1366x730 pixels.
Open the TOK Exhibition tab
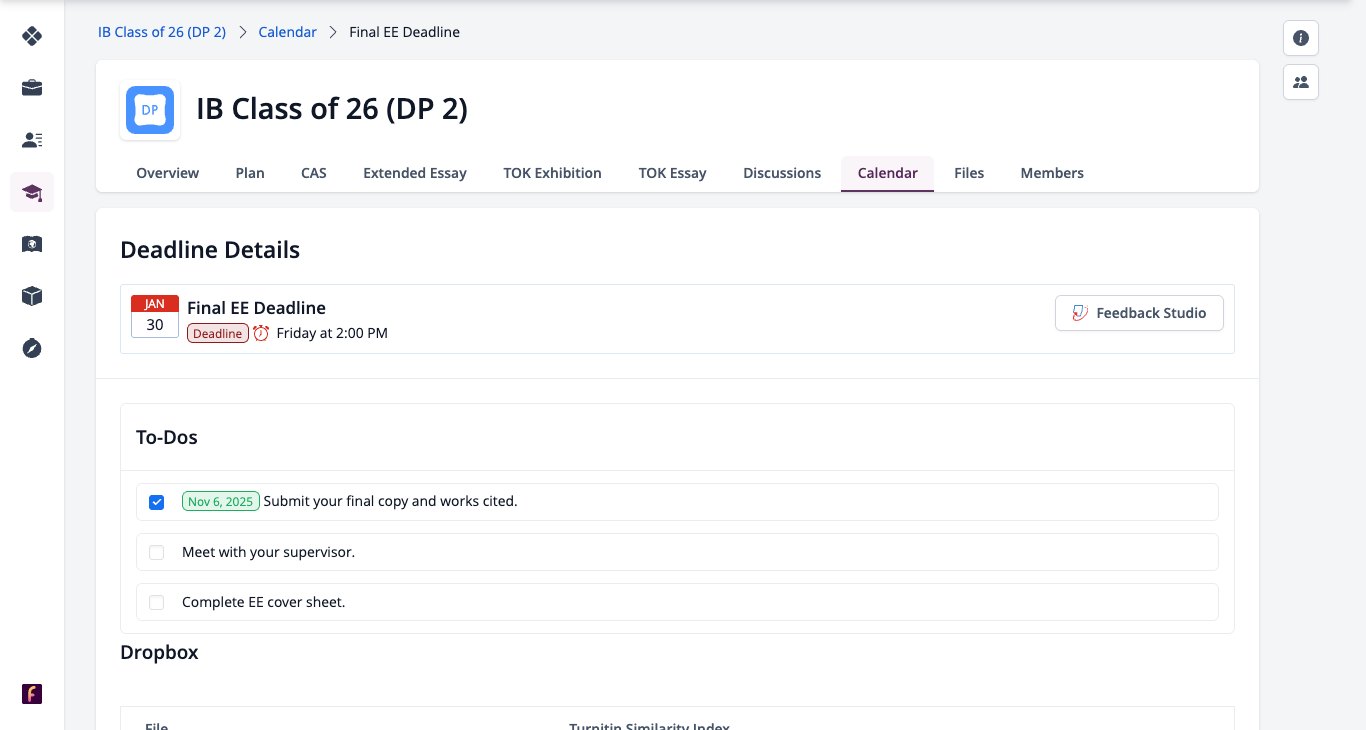(x=552, y=173)
